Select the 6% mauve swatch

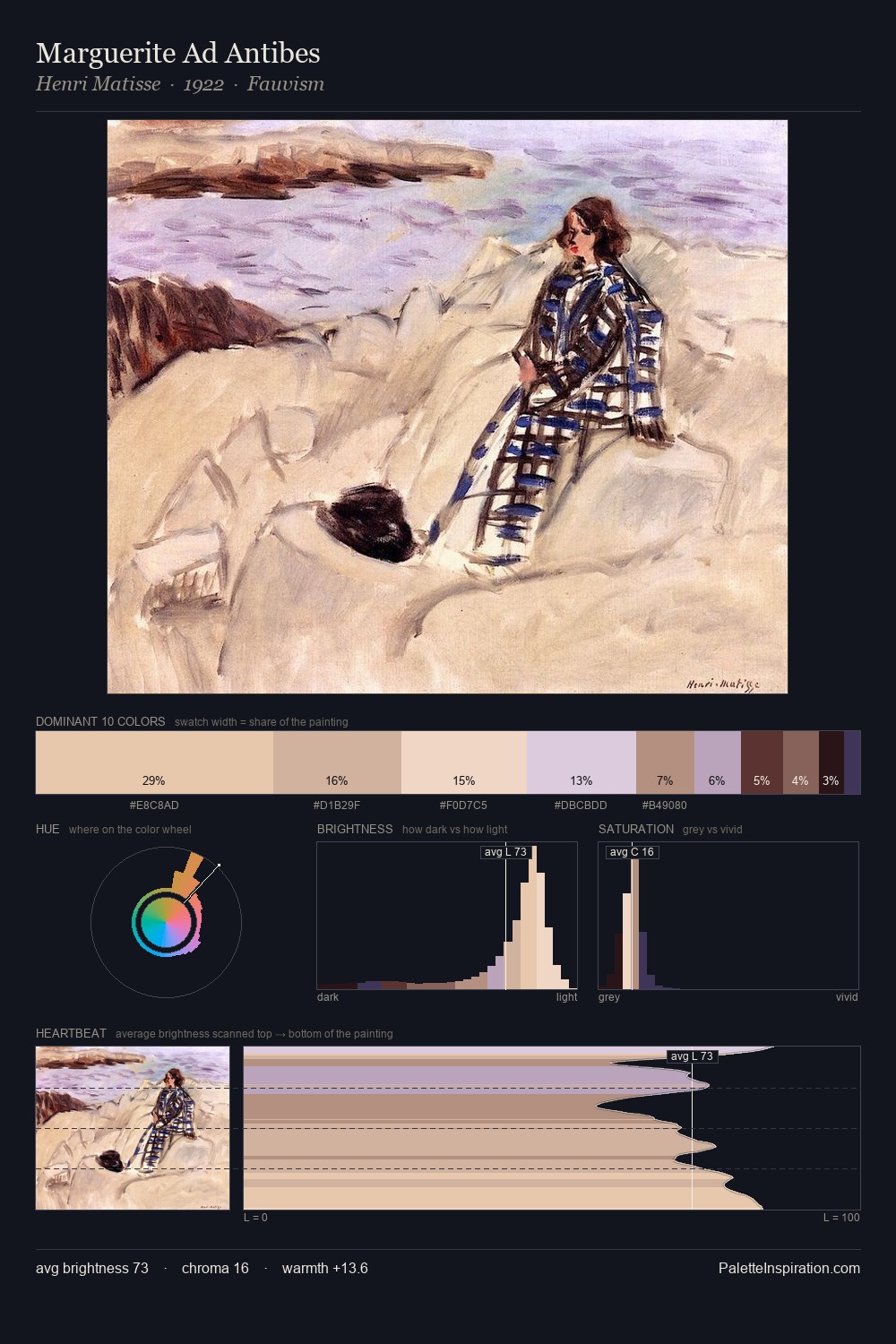718,762
